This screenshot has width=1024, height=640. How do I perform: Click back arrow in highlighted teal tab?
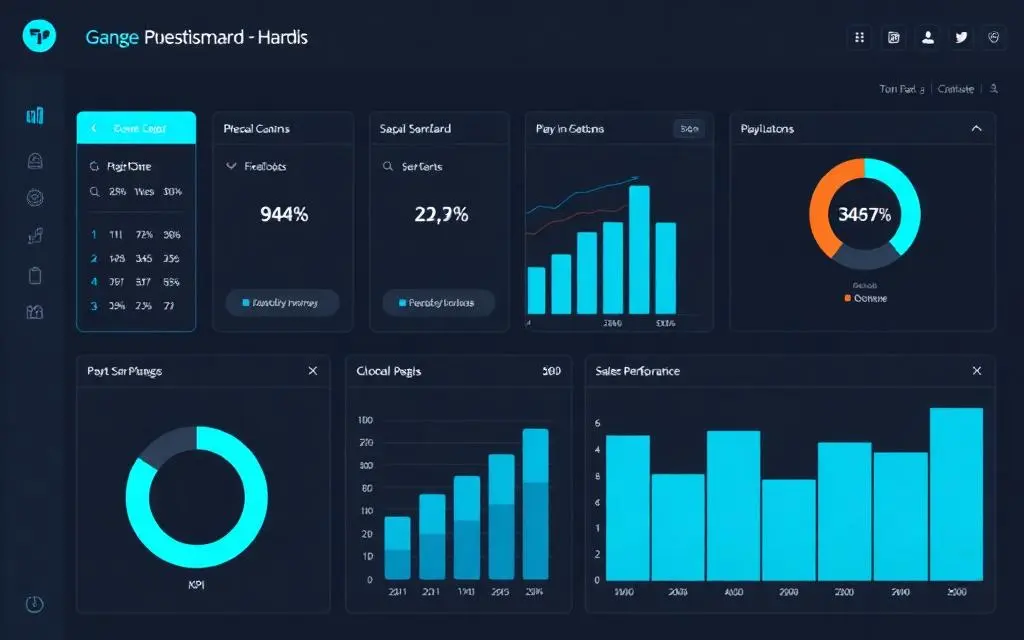click(94, 128)
